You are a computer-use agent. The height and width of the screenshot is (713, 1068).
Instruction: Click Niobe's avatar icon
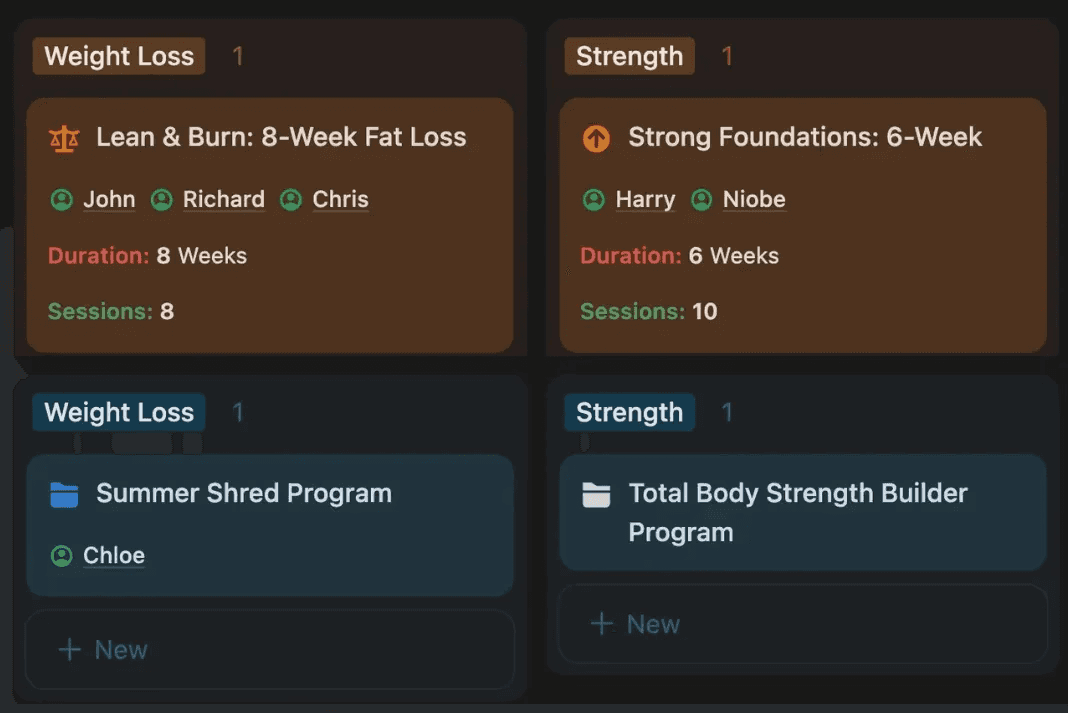[701, 199]
